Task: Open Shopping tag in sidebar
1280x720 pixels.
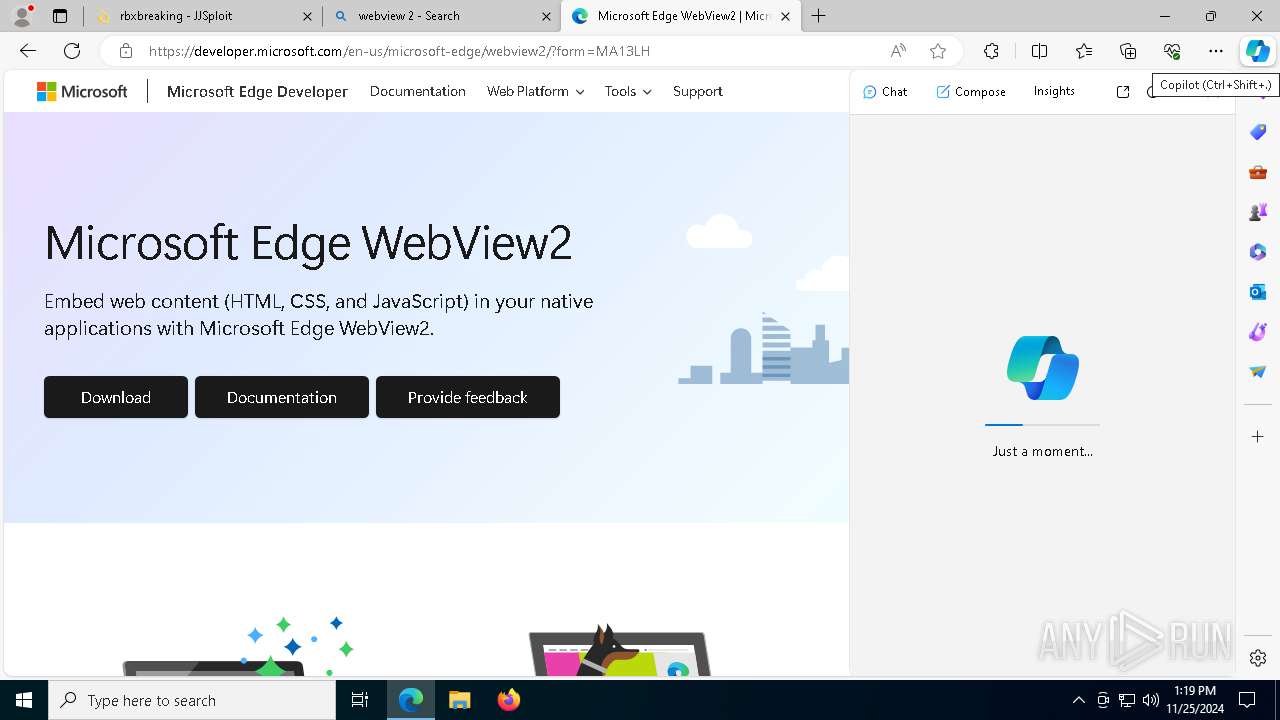Action: tap(1258, 132)
